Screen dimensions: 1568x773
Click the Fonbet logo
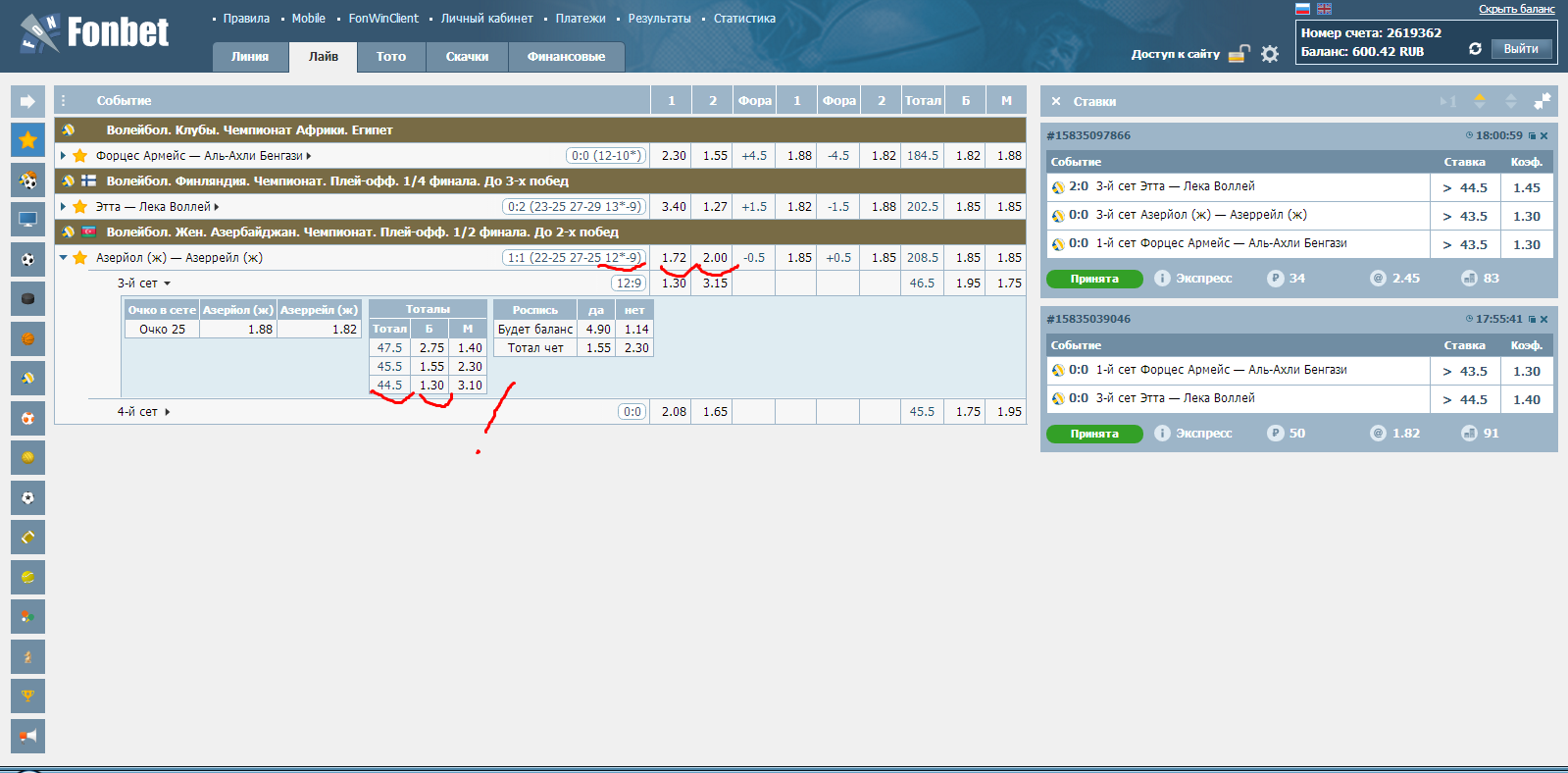pos(94,33)
